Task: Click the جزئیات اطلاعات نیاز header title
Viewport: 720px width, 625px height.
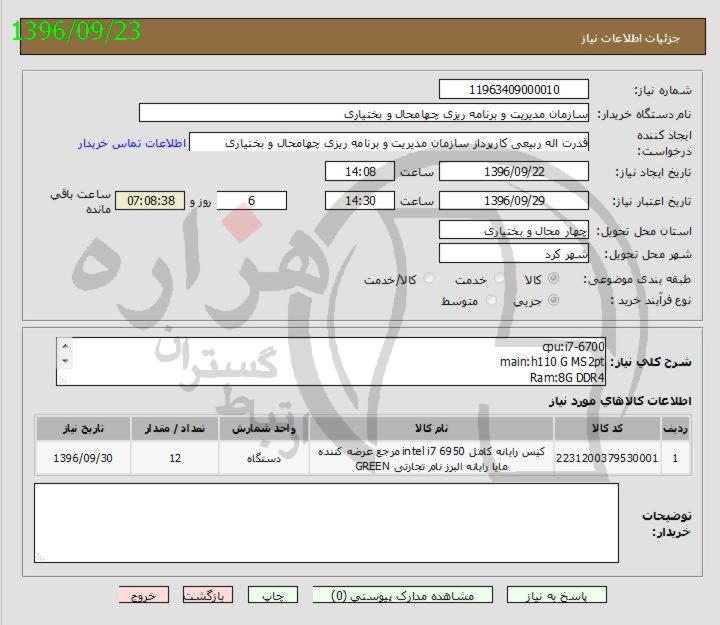Action: coord(630,38)
